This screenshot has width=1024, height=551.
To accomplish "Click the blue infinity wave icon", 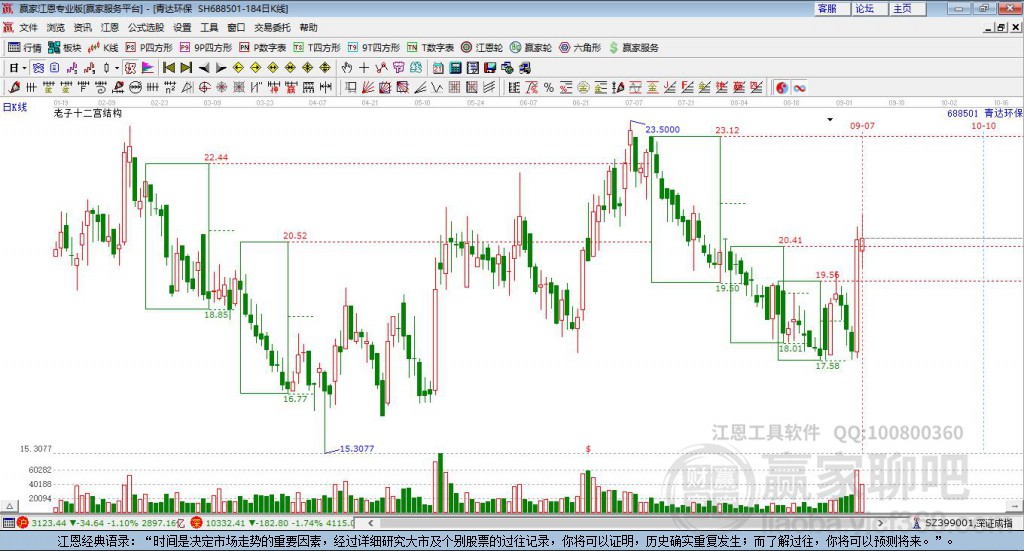I will (x=799, y=87).
